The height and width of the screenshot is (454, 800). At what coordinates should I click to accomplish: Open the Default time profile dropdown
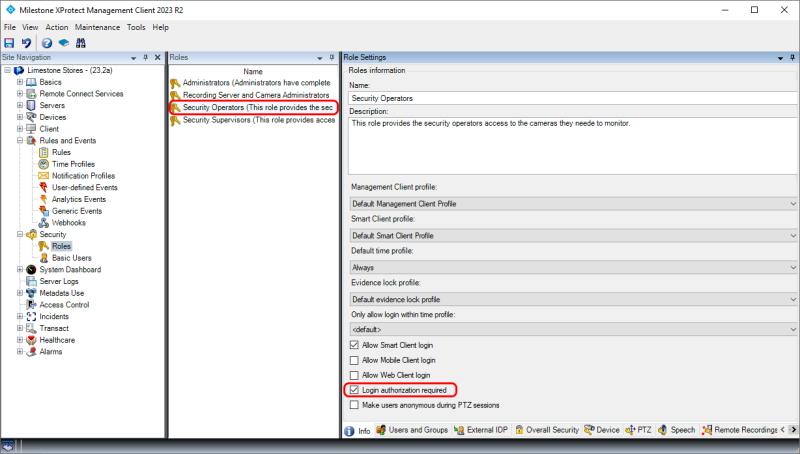click(573, 267)
